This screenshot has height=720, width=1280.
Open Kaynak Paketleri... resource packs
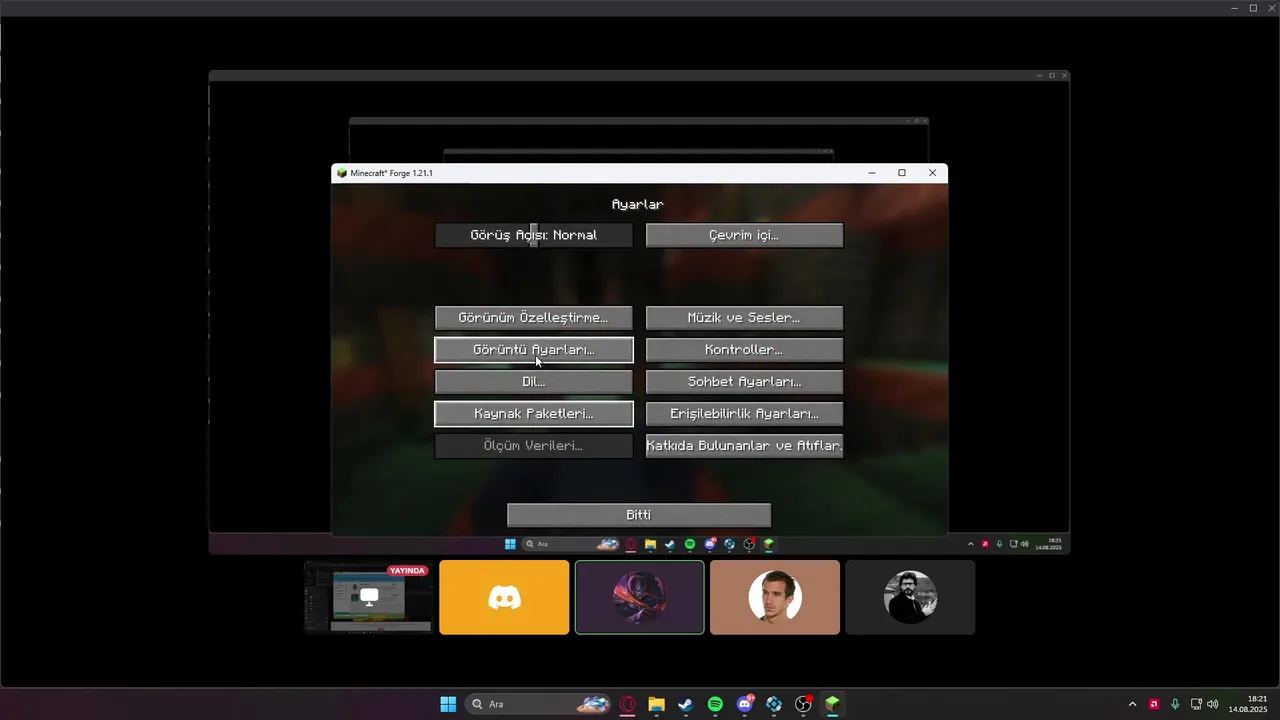click(534, 414)
